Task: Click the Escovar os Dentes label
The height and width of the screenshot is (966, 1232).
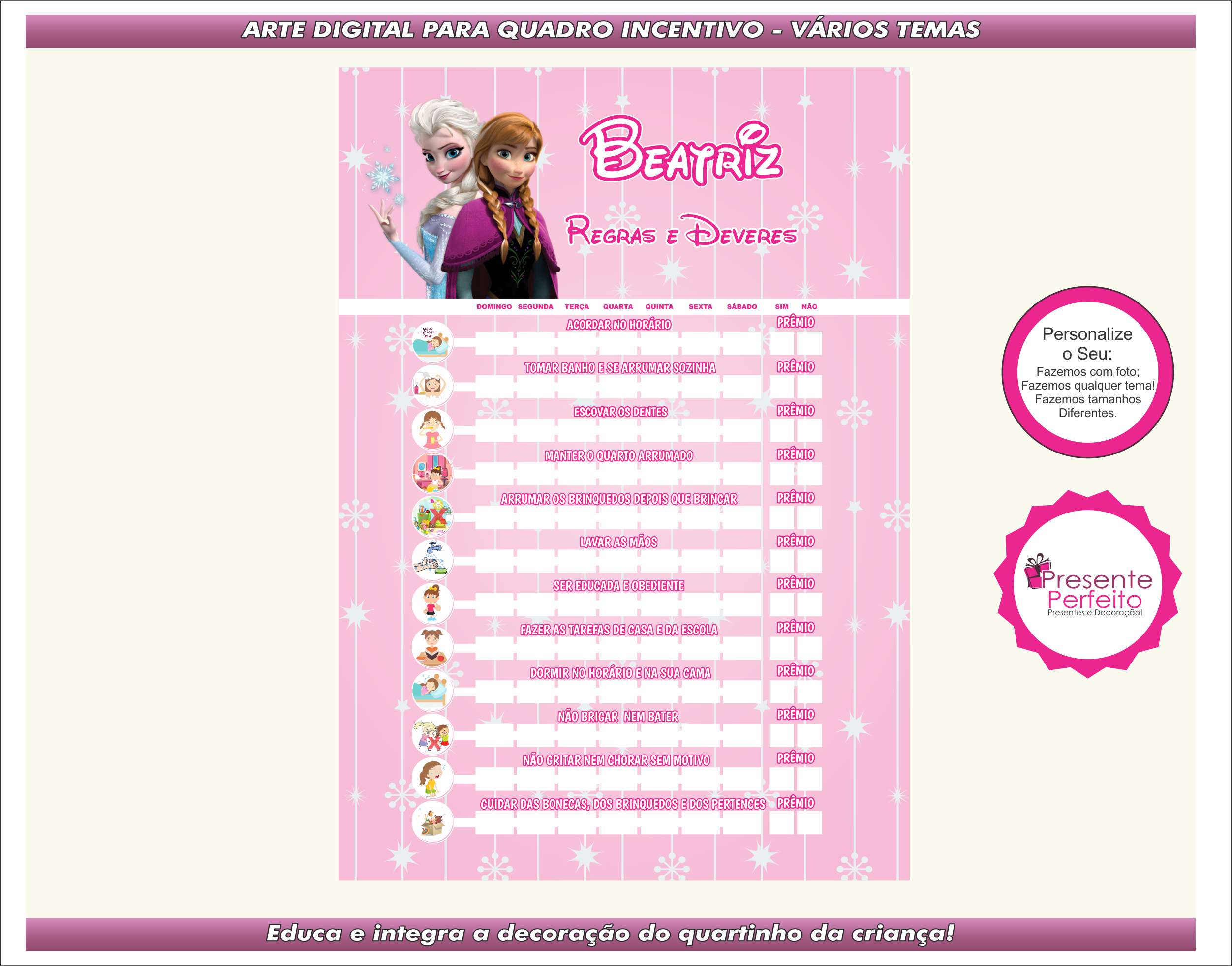Action: (x=620, y=412)
